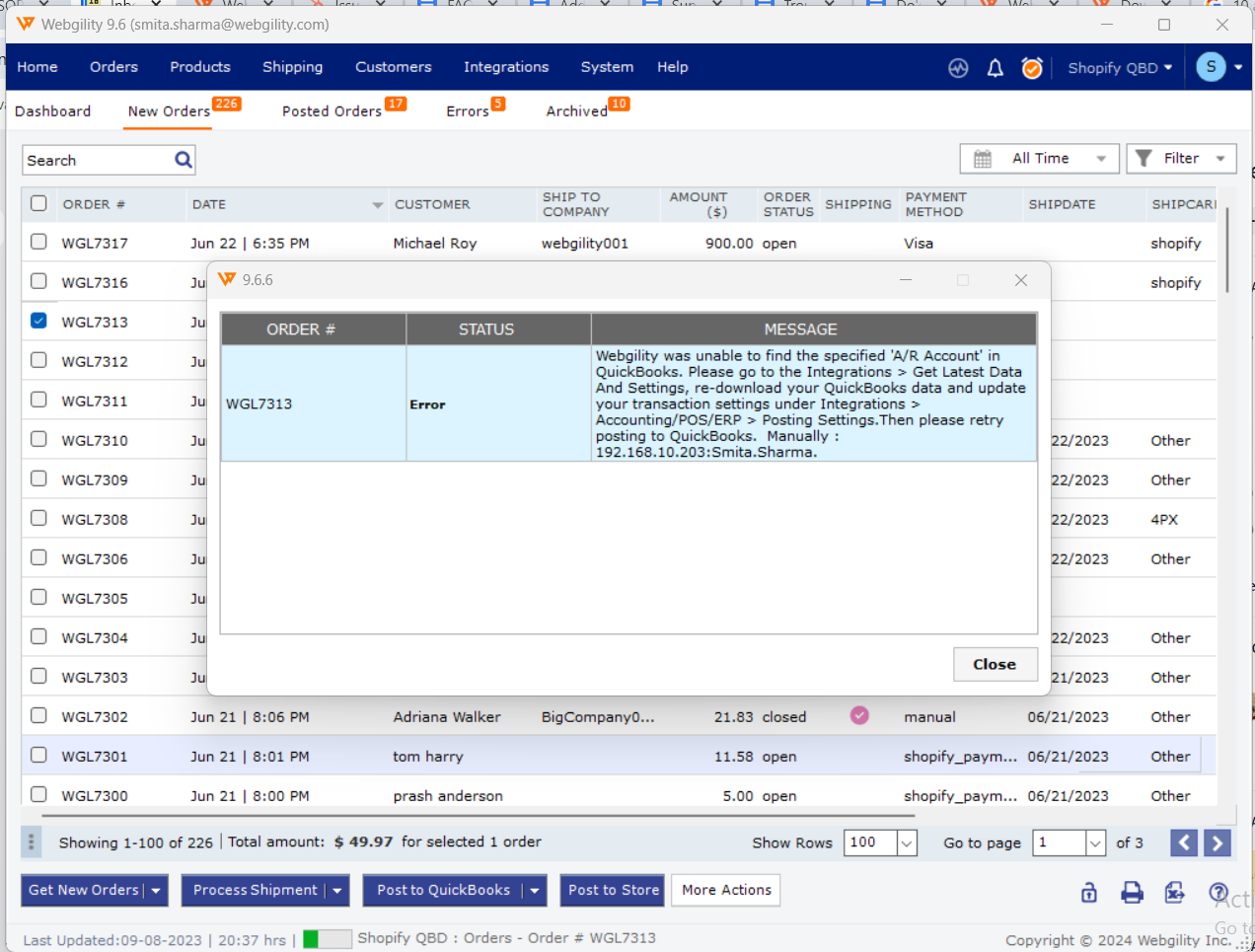Click the lock icon in bottom toolbar
This screenshot has width=1255, height=952.
(x=1089, y=892)
